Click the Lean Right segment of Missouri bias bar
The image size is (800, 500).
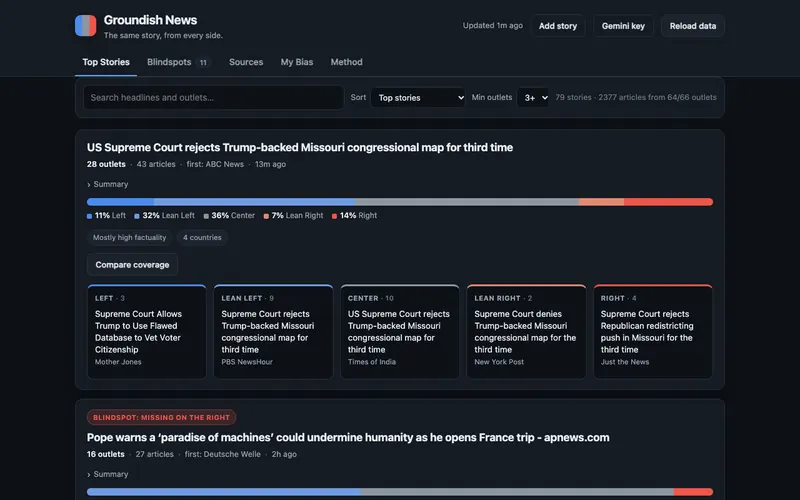pyautogui.click(x=602, y=202)
